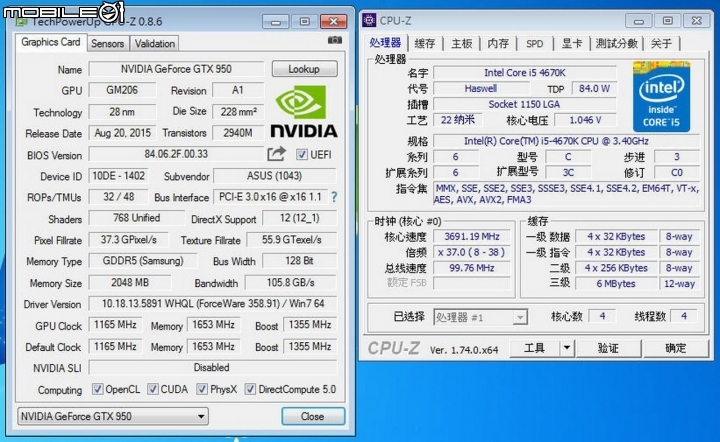
Task: Click the NVIDIA logo in GPU-Z
Action: [x=304, y=112]
